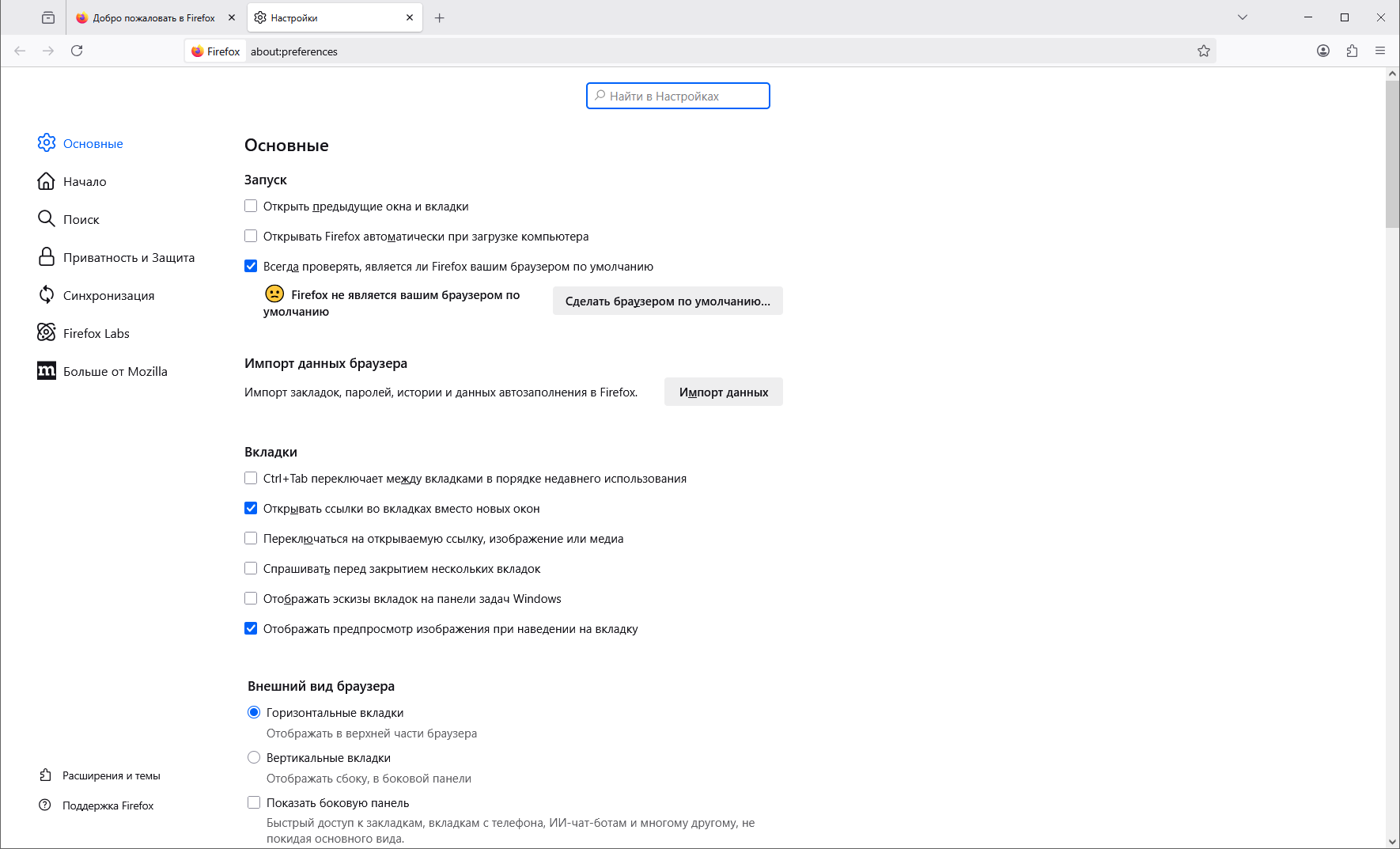Click Сделать браузером по умолчанию button
The width and height of the screenshot is (1400, 849).
pos(668,301)
